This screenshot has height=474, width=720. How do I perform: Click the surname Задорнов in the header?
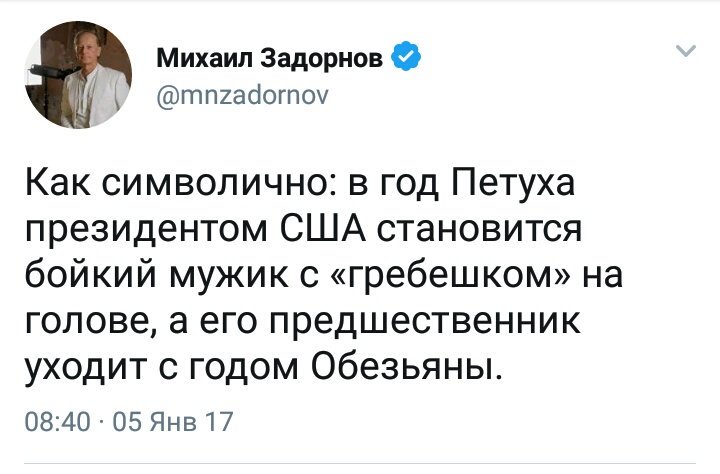(321, 58)
